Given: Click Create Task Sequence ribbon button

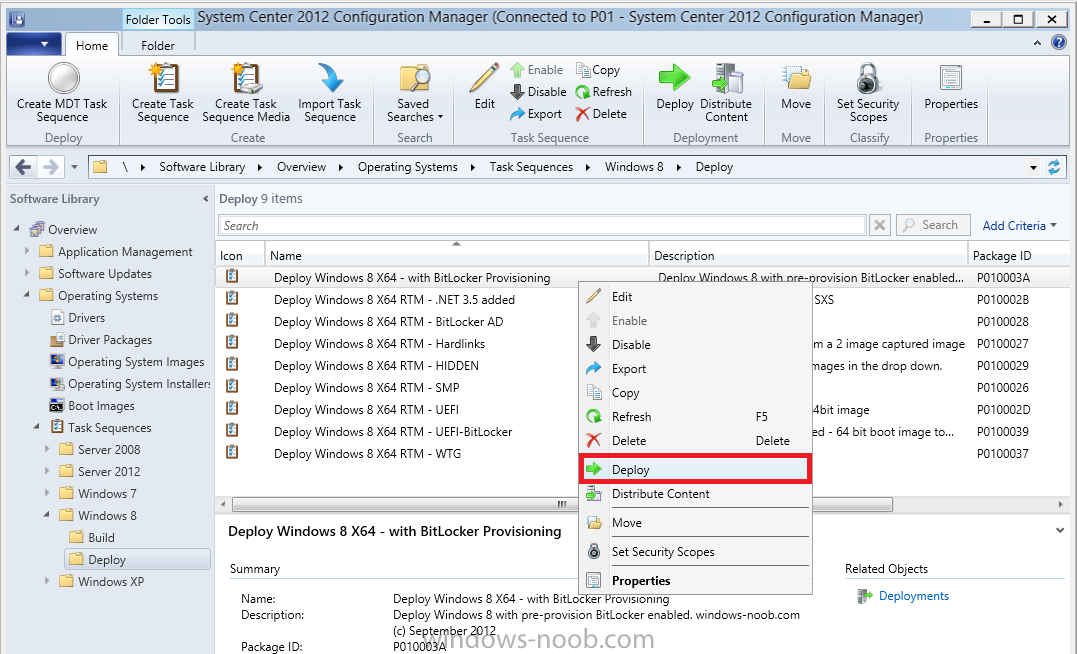Looking at the screenshot, I should [163, 93].
